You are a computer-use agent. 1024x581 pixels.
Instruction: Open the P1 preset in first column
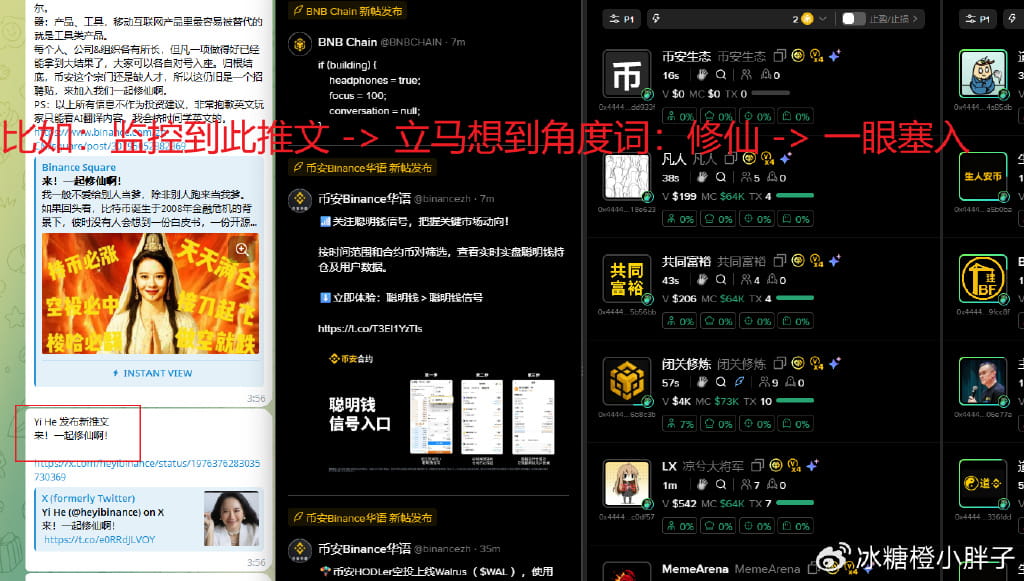pos(622,19)
